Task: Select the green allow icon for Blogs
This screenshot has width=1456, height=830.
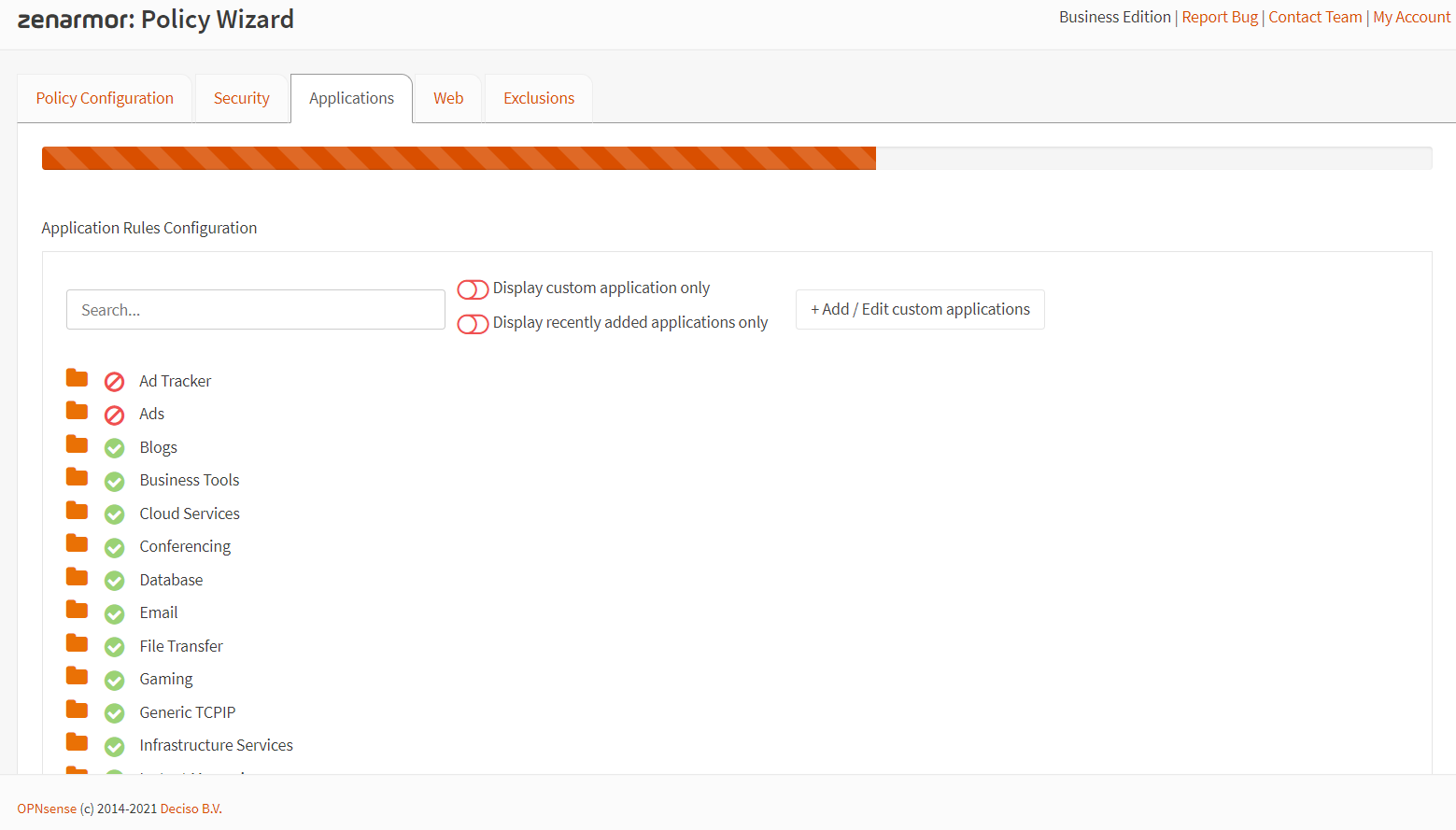Action: 114,447
